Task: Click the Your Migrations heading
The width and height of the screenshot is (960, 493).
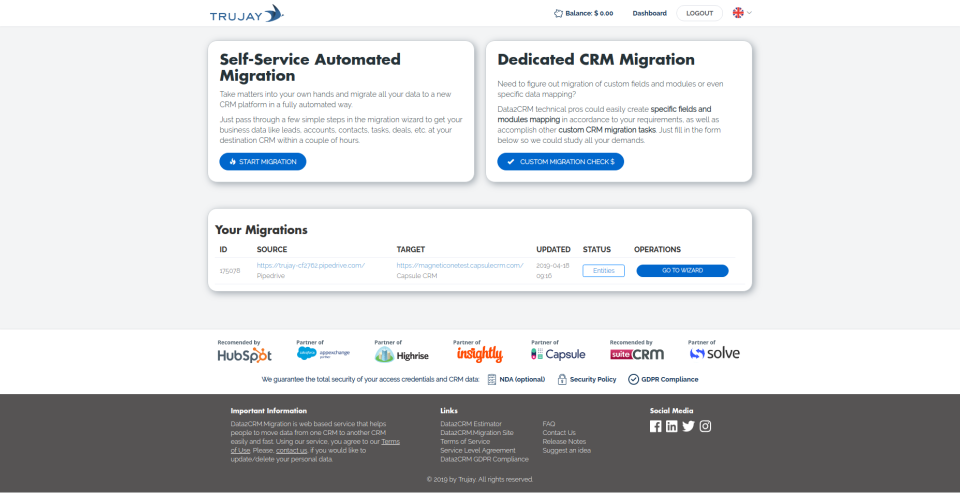Action: pos(261,230)
